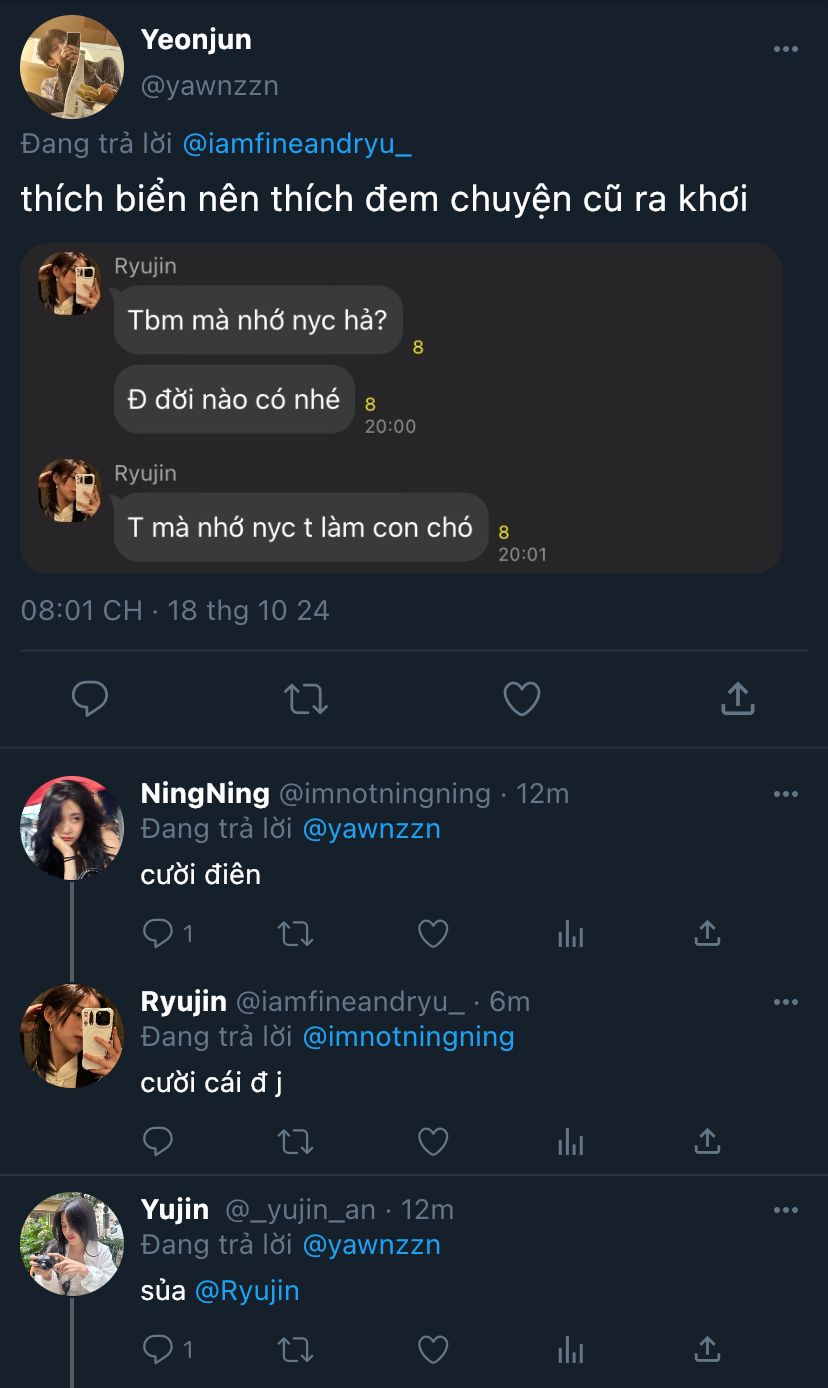Image resolution: width=828 pixels, height=1388 pixels.
Task: Open the @Ryujin mention in Yujin's reply
Action: coord(247,1291)
